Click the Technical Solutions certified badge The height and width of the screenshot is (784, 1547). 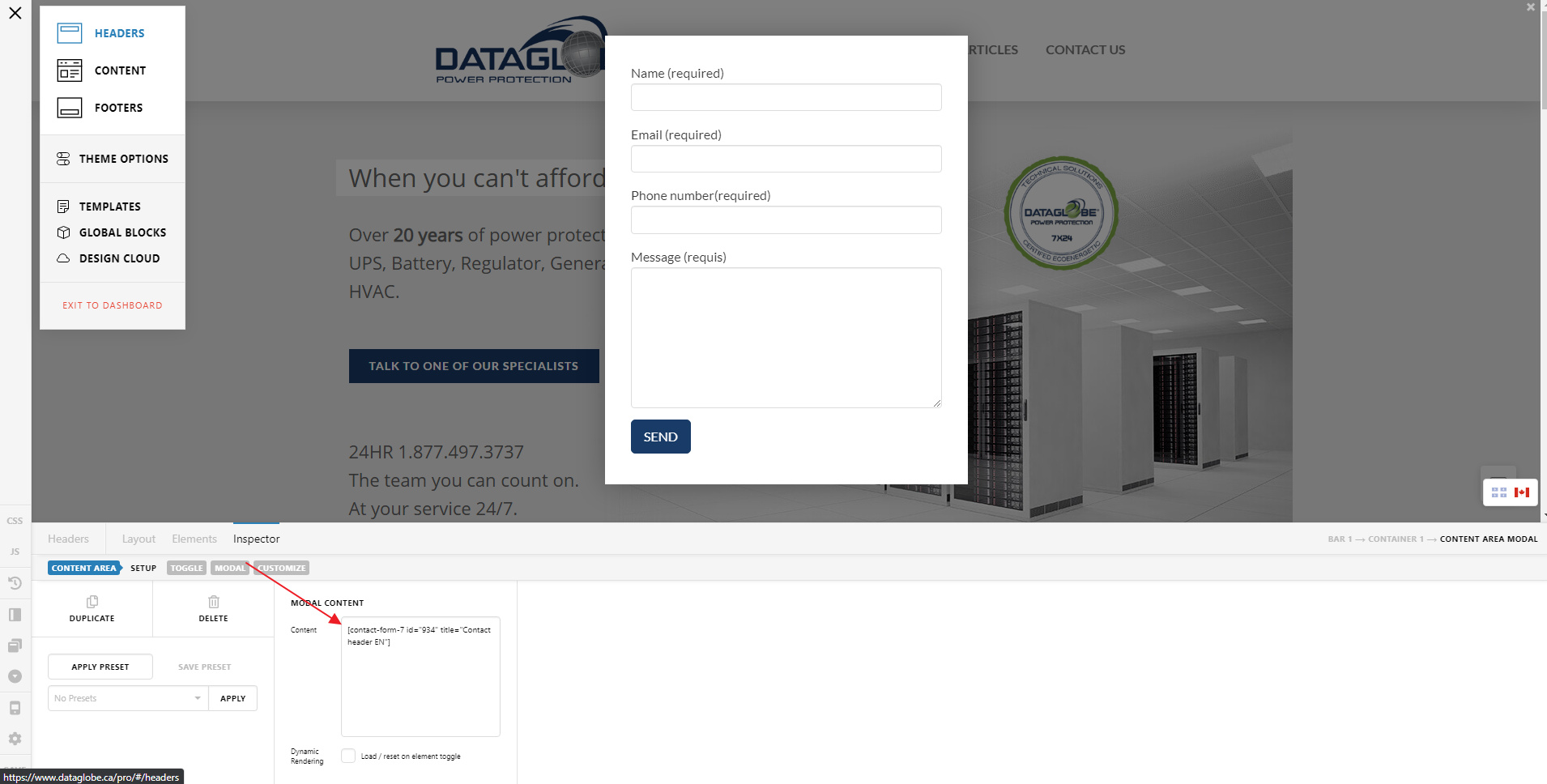1061,213
